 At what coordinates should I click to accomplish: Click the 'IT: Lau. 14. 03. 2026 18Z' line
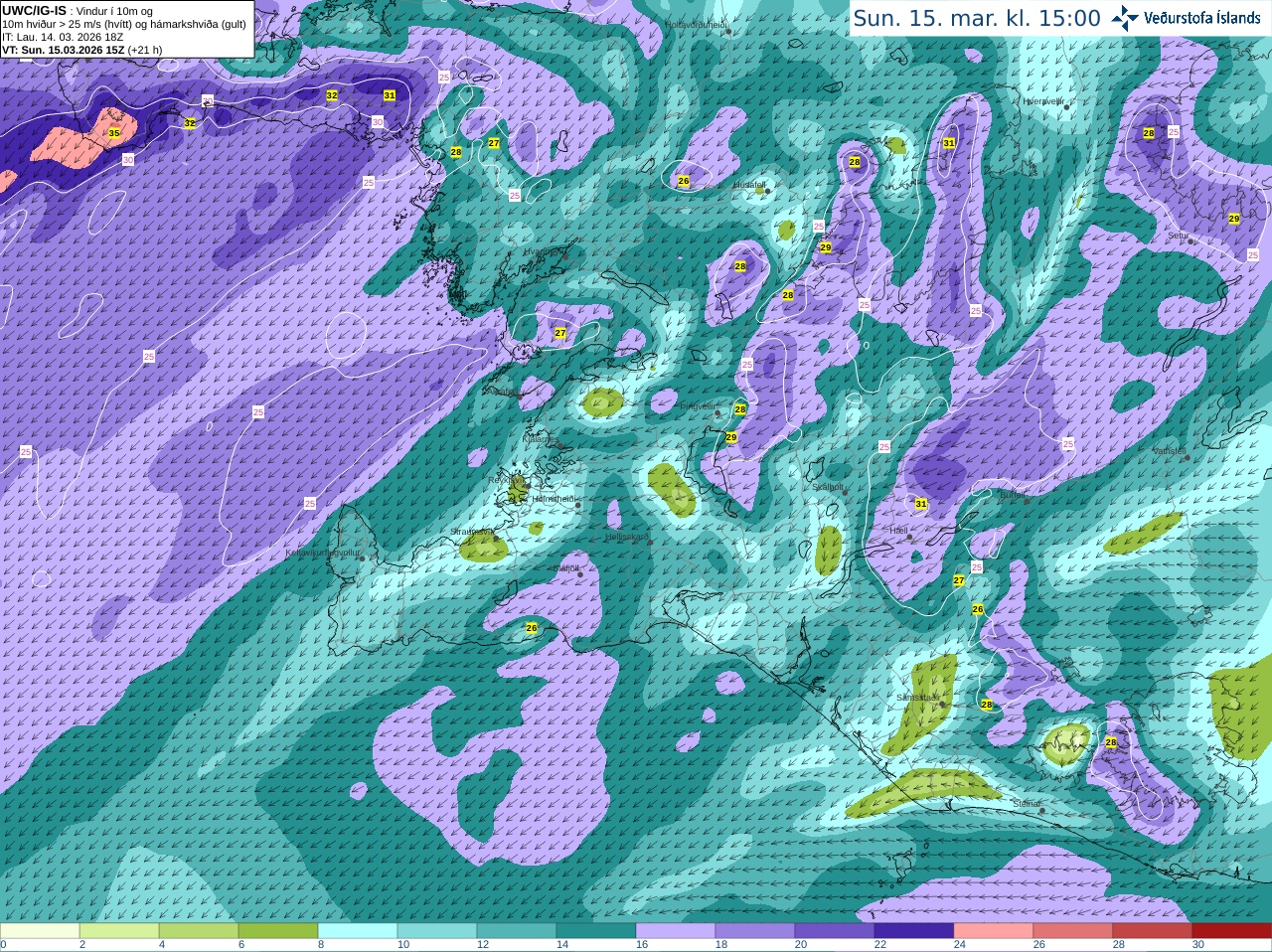[63, 37]
